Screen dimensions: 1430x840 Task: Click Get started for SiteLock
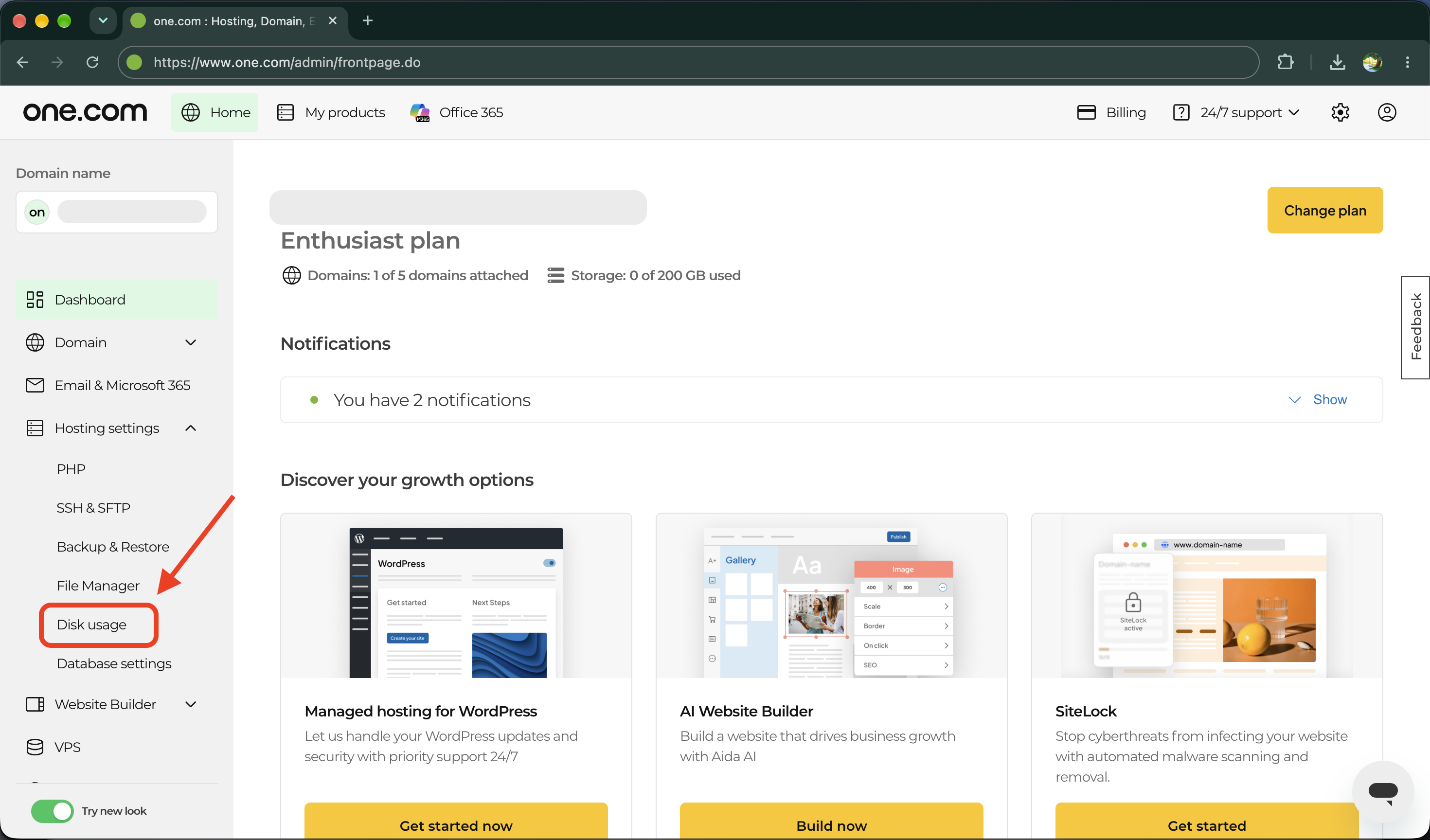click(x=1206, y=821)
